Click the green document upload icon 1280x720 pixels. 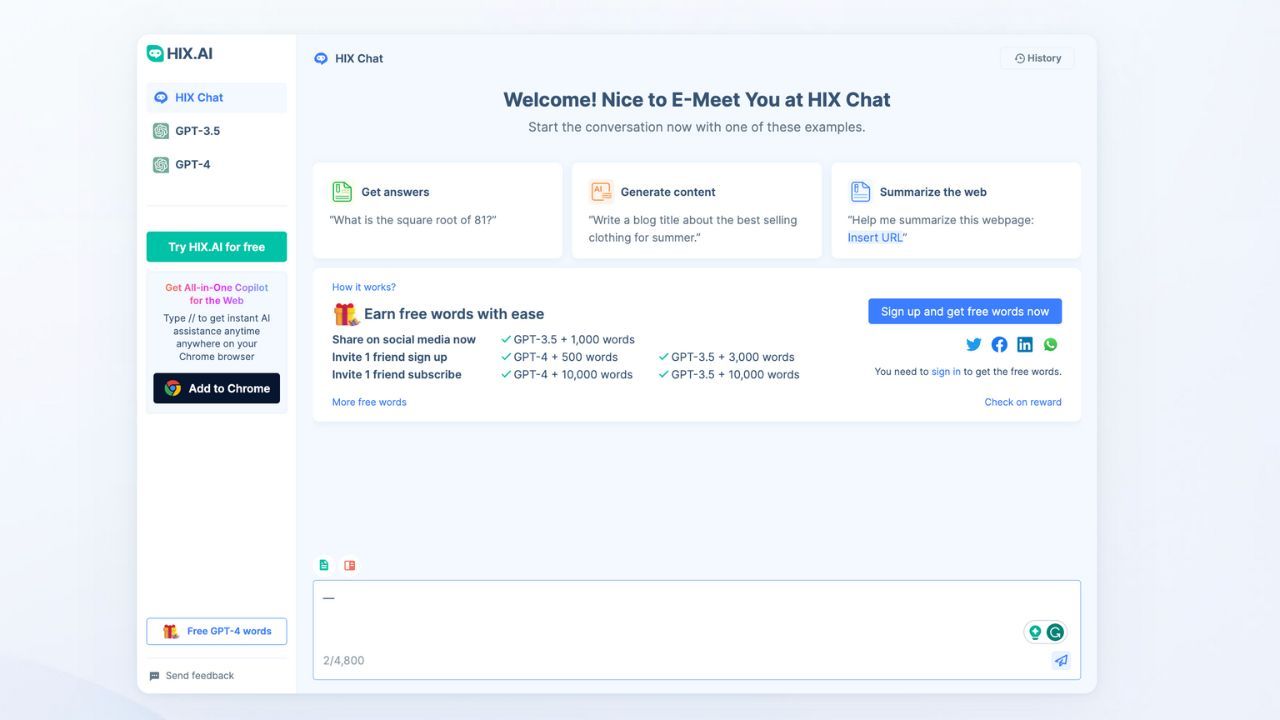324,564
